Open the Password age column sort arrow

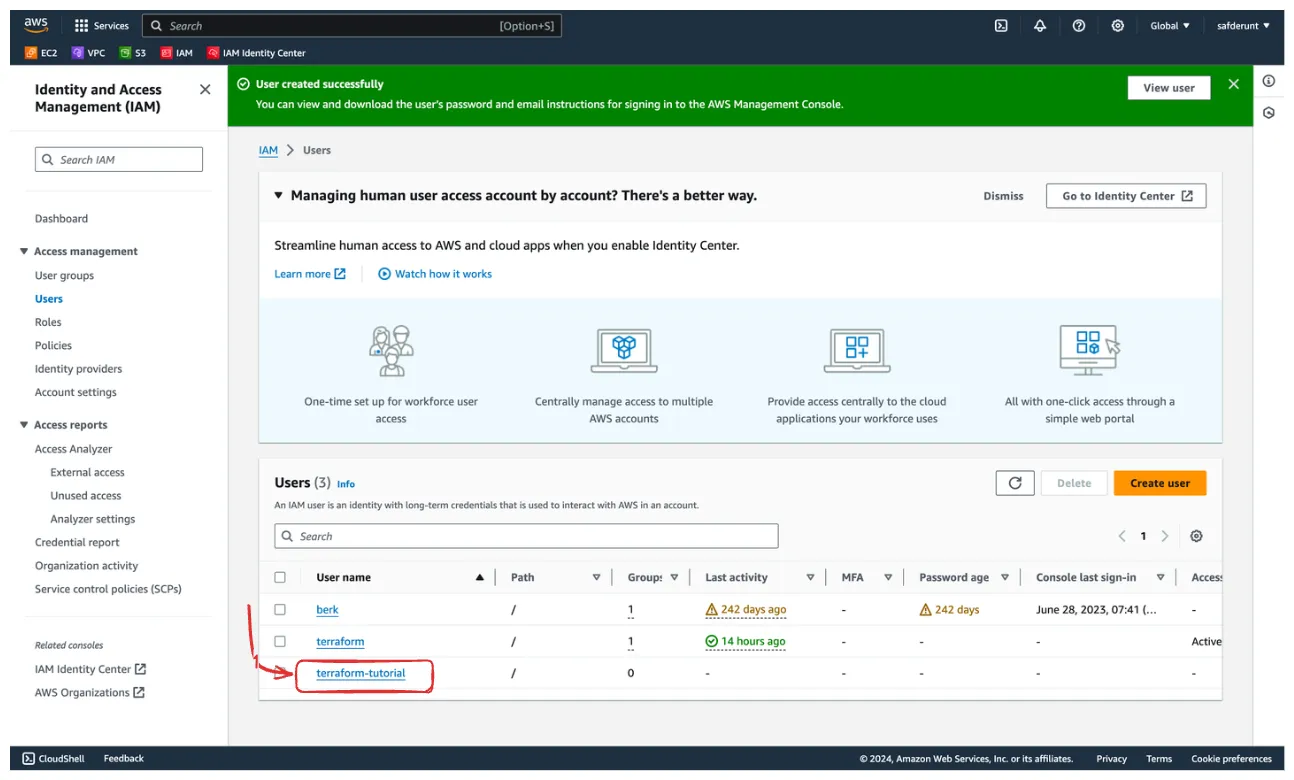(1005, 577)
